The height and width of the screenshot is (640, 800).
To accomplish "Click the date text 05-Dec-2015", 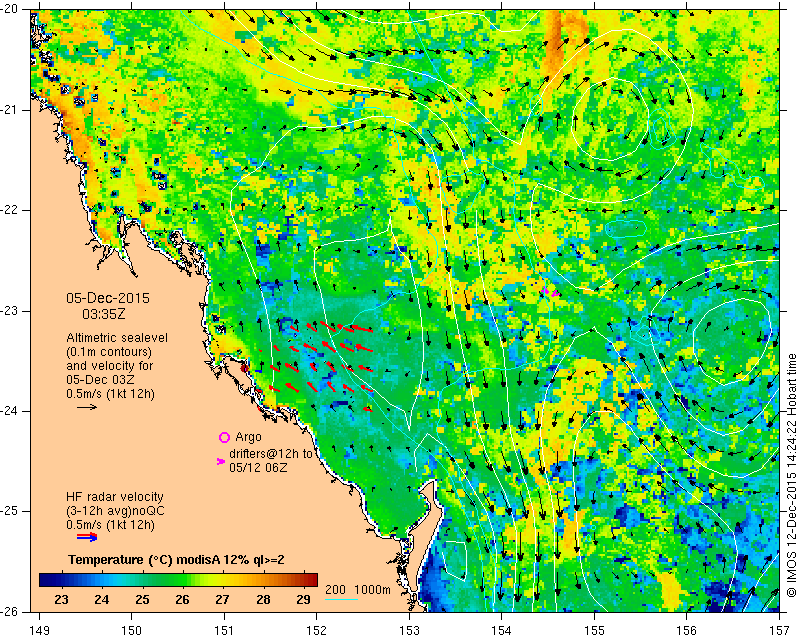I will pyautogui.click(x=108, y=298).
